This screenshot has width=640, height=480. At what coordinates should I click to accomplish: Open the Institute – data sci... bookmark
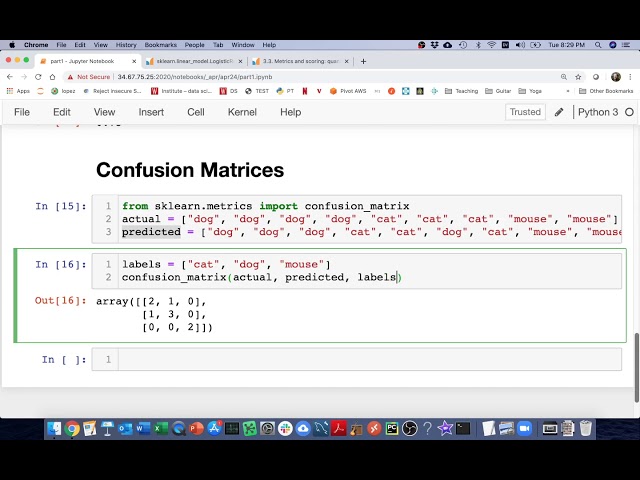[x=181, y=91]
